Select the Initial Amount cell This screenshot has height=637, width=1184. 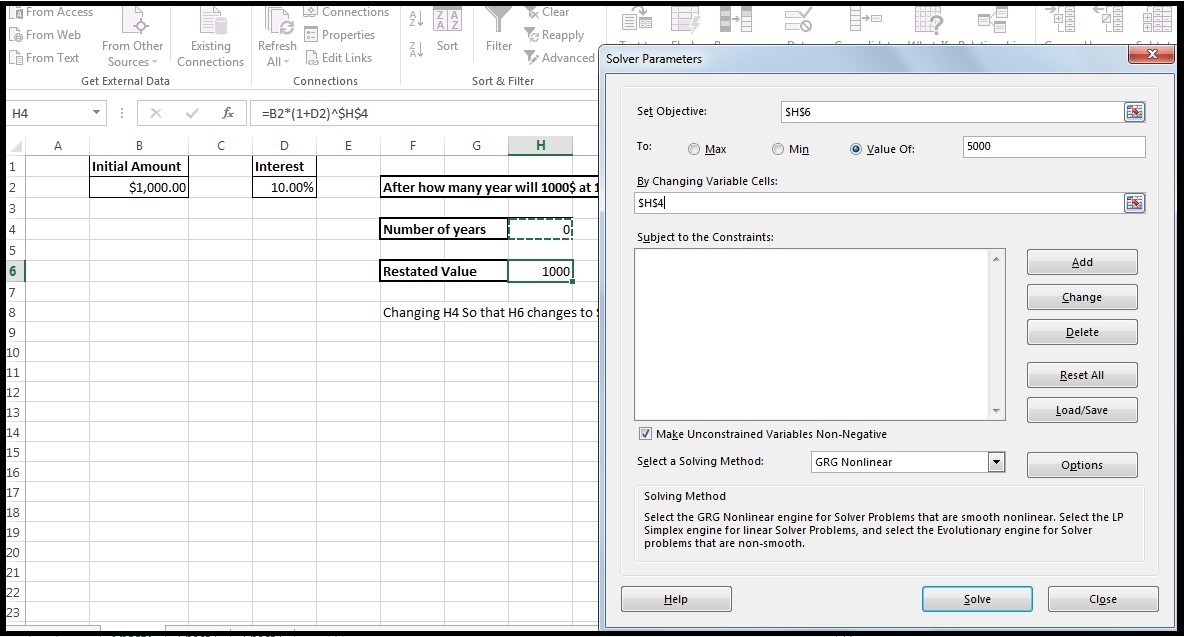tap(139, 166)
